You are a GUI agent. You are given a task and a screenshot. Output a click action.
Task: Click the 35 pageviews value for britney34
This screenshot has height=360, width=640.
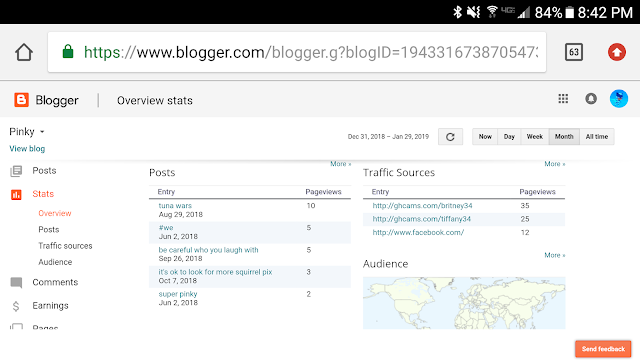coord(525,206)
